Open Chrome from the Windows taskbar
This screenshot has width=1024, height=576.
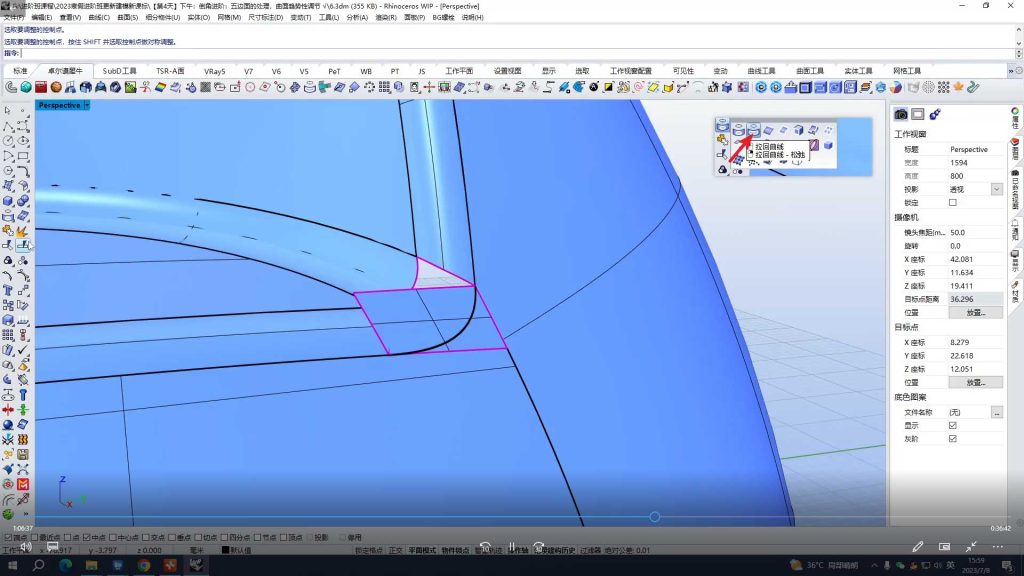tap(144, 565)
